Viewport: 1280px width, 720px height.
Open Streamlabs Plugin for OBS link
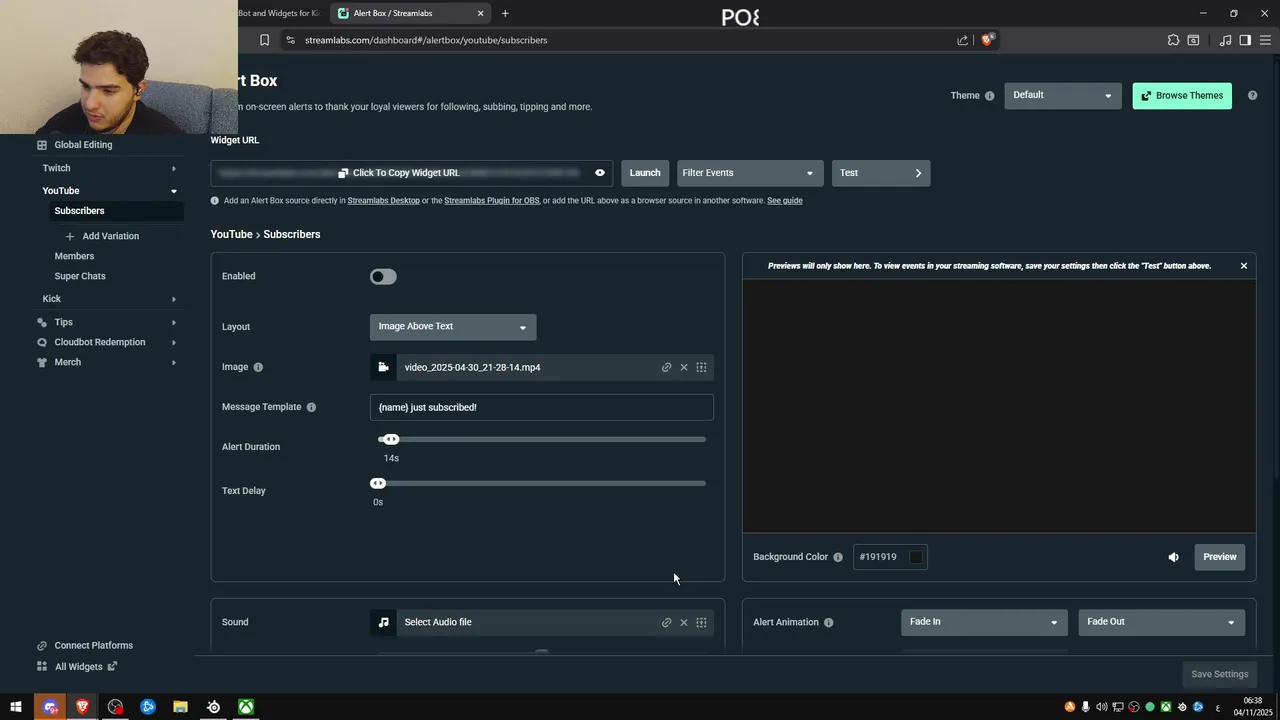click(492, 201)
